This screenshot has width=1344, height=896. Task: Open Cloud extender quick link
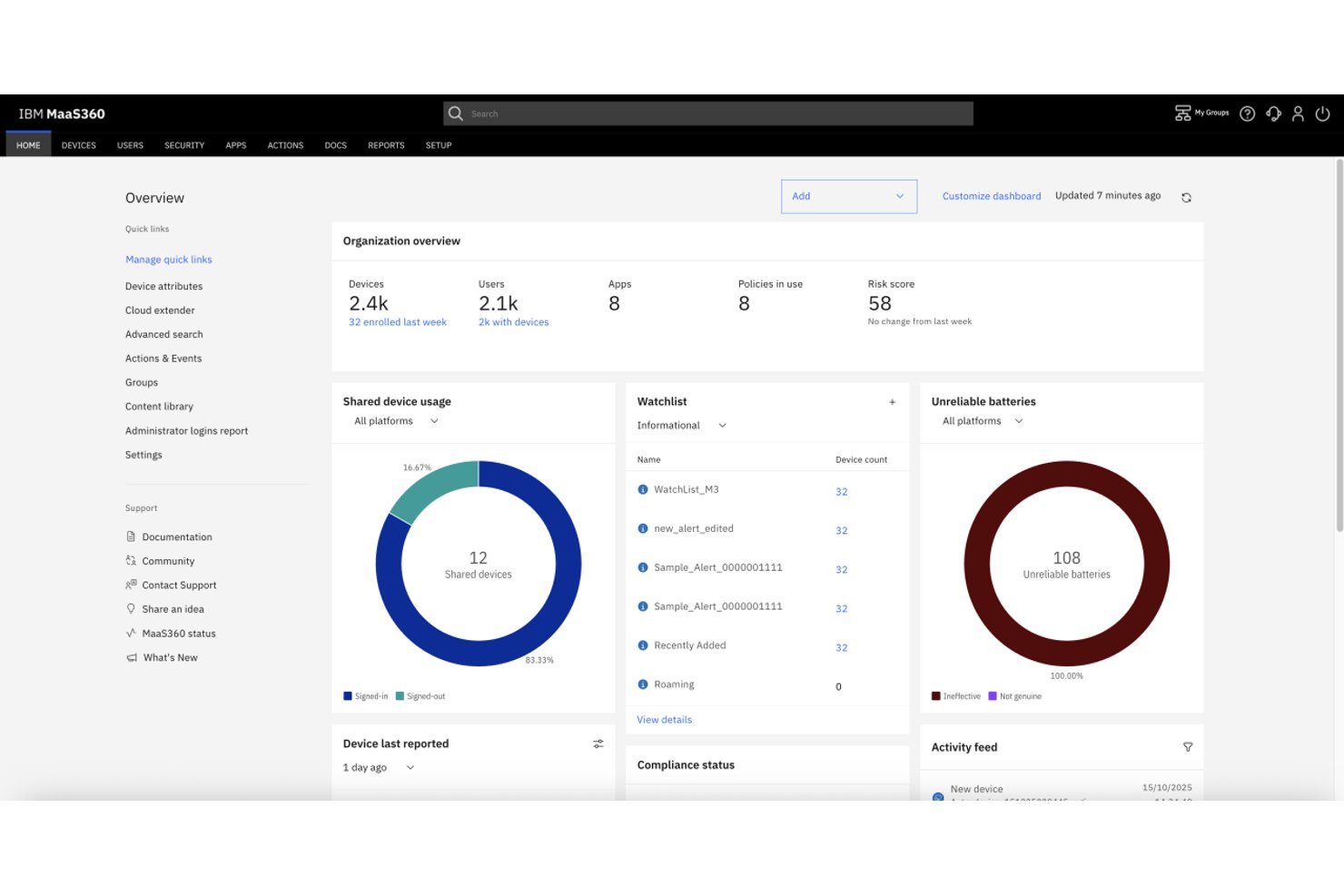pos(160,310)
